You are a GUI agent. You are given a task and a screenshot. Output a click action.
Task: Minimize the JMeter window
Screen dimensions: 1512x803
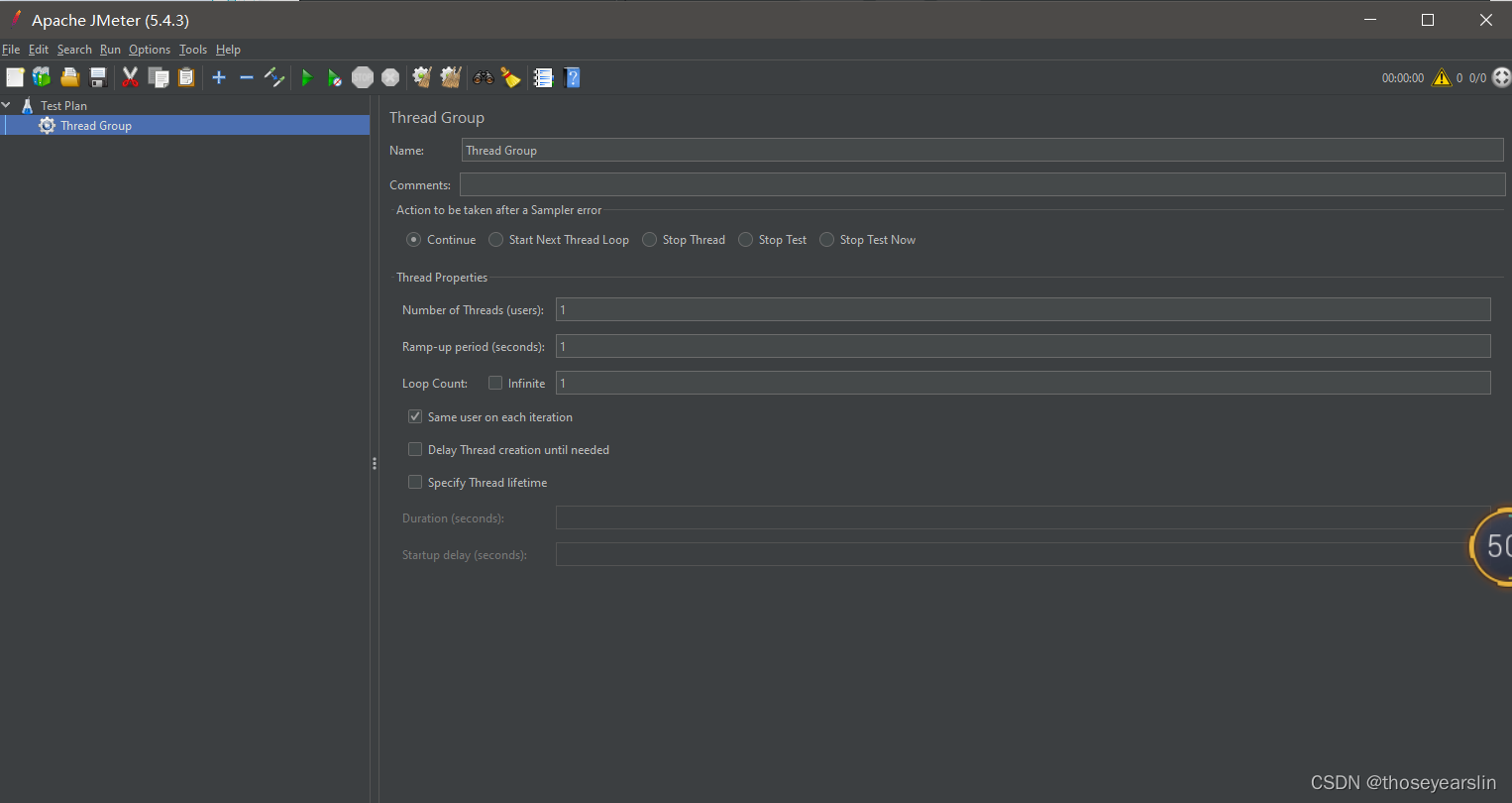tap(1370, 20)
